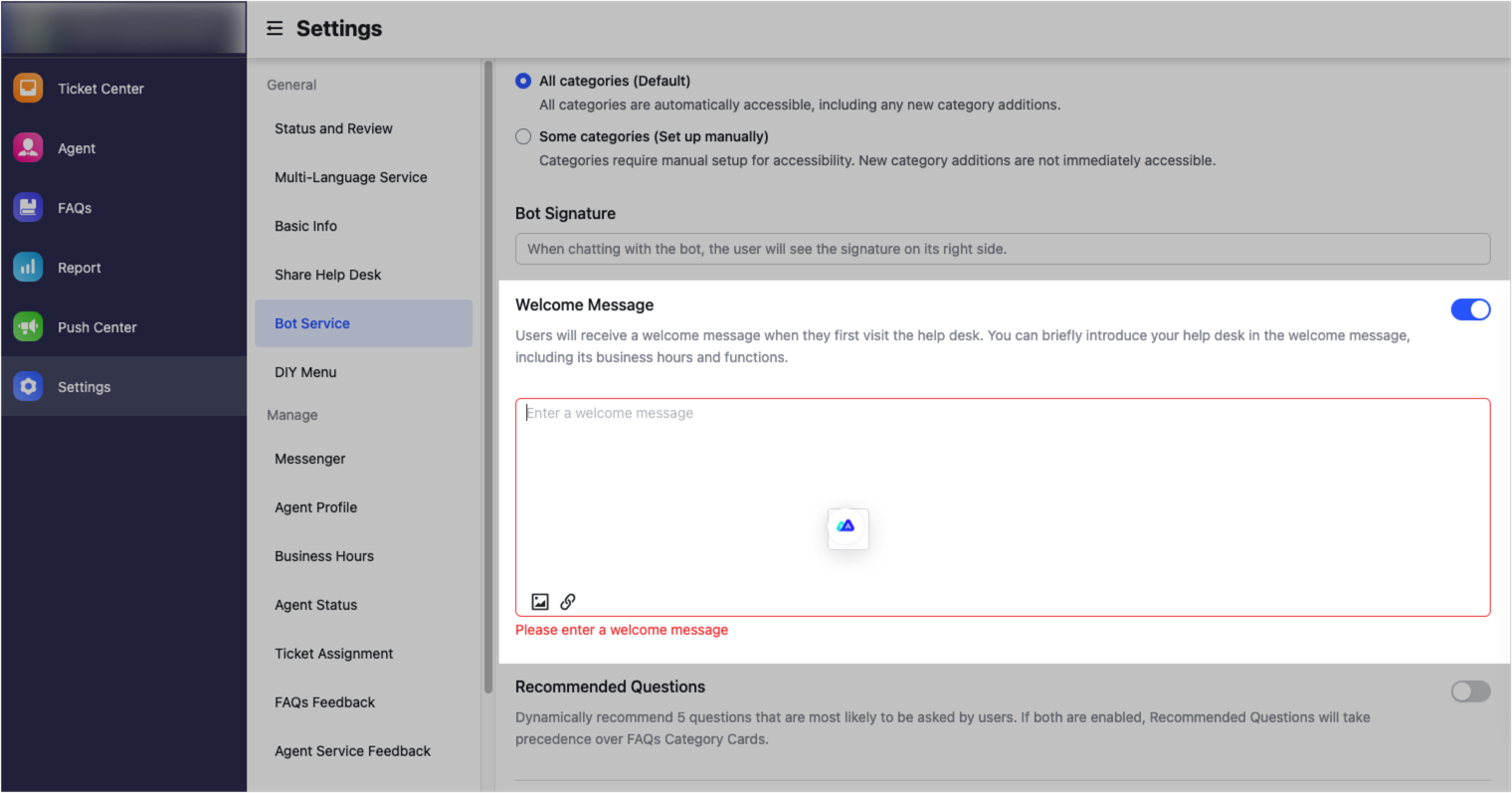Click the floating assistant logo icon
The height and width of the screenshot is (793, 1512).
point(848,528)
